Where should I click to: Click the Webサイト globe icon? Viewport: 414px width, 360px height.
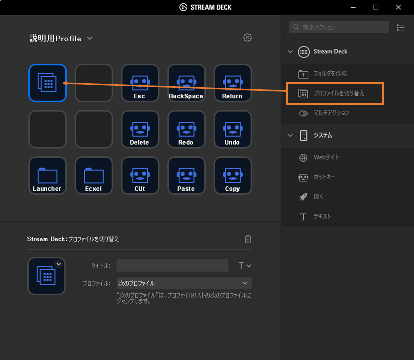(x=303, y=158)
